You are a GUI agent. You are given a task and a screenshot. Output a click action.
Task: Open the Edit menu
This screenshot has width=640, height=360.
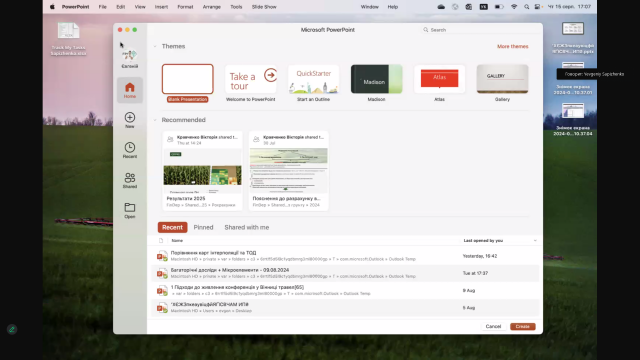[x=120, y=7]
